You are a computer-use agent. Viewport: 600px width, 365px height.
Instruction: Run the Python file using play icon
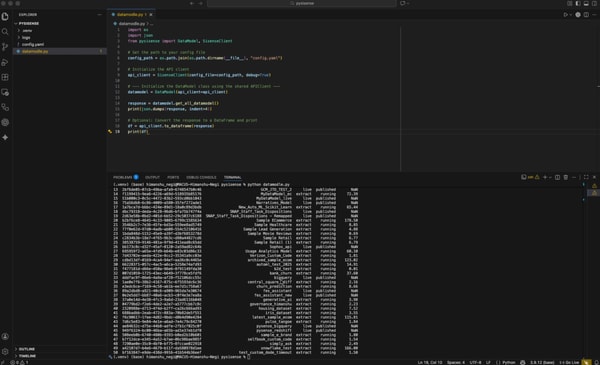tap(565, 15)
